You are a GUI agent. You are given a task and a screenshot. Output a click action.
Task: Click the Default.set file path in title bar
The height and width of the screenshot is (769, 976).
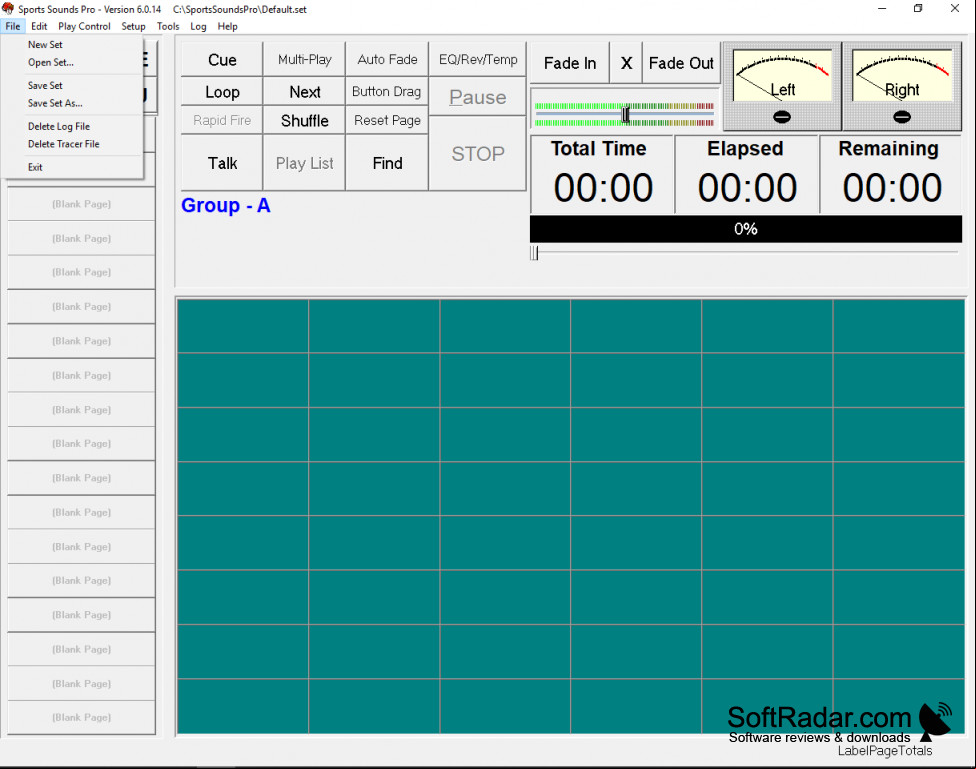click(x=240, y=9)
